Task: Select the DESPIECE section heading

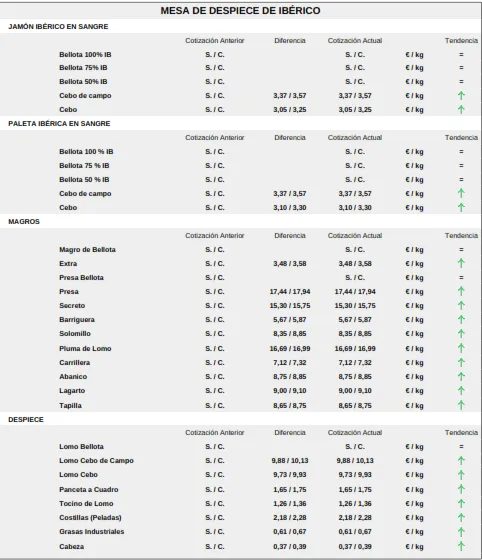Action: pyautogui.click(x=26, y=419)
